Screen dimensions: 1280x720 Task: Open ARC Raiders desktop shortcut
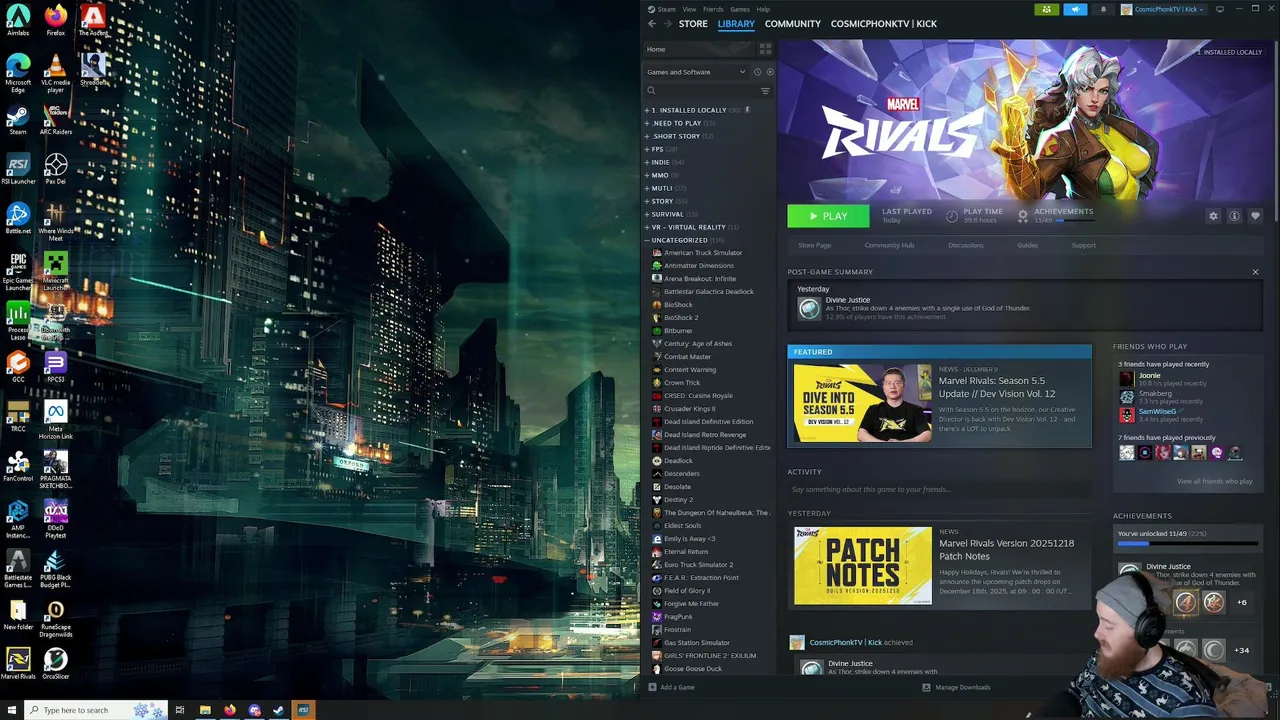tap(56, 120)
